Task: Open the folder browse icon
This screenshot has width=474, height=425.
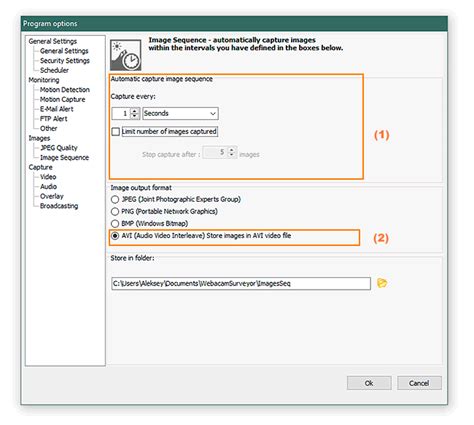Action: coord(382,283)
